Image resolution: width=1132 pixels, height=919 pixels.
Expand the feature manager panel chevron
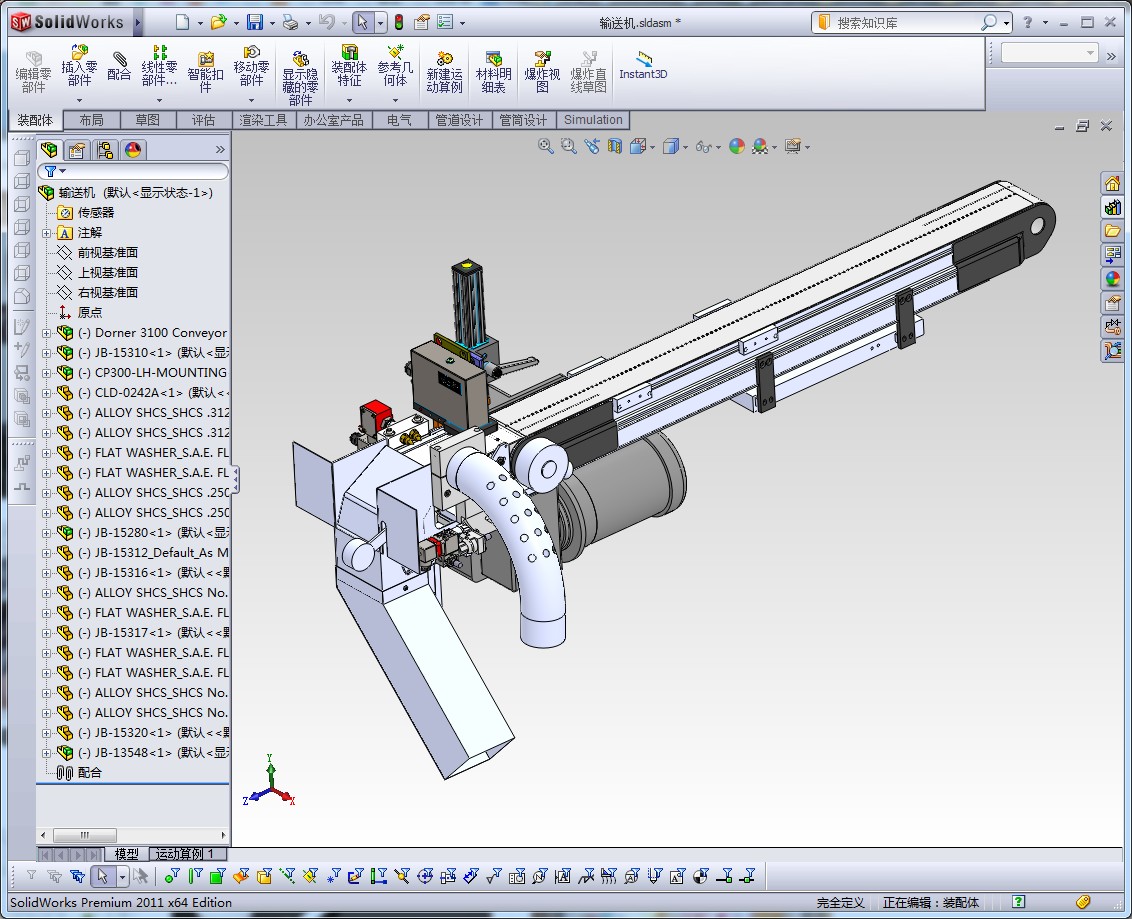tap(220, 149)
